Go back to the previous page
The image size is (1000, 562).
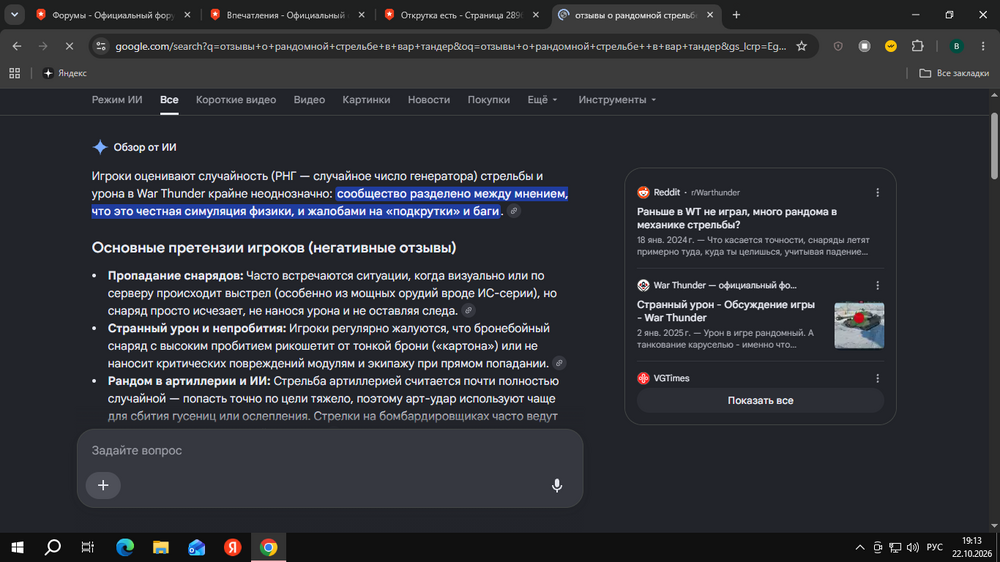pyautogui.click(x=17, y=46)
